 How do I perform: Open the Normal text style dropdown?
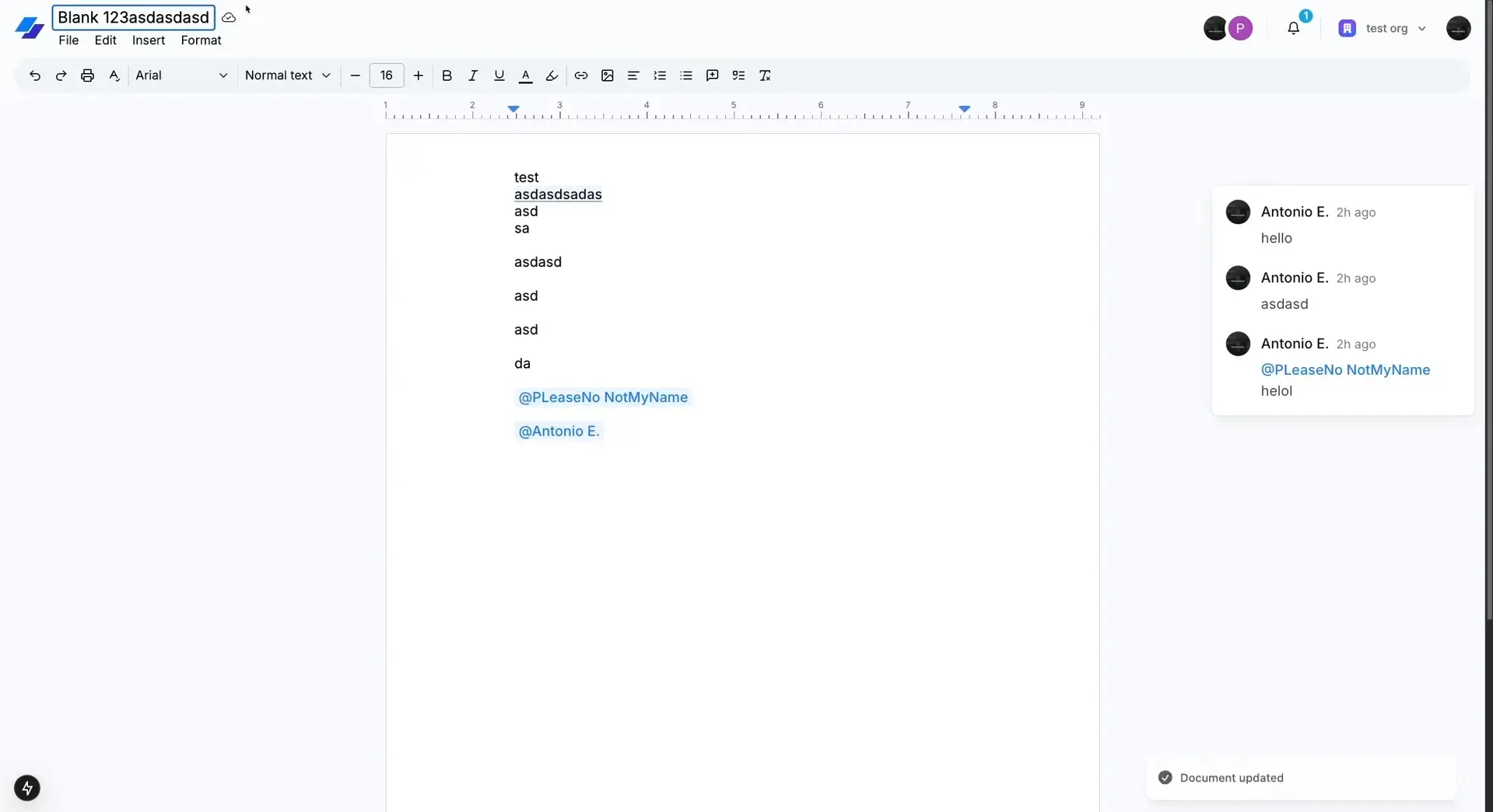[x=287, y=75]
